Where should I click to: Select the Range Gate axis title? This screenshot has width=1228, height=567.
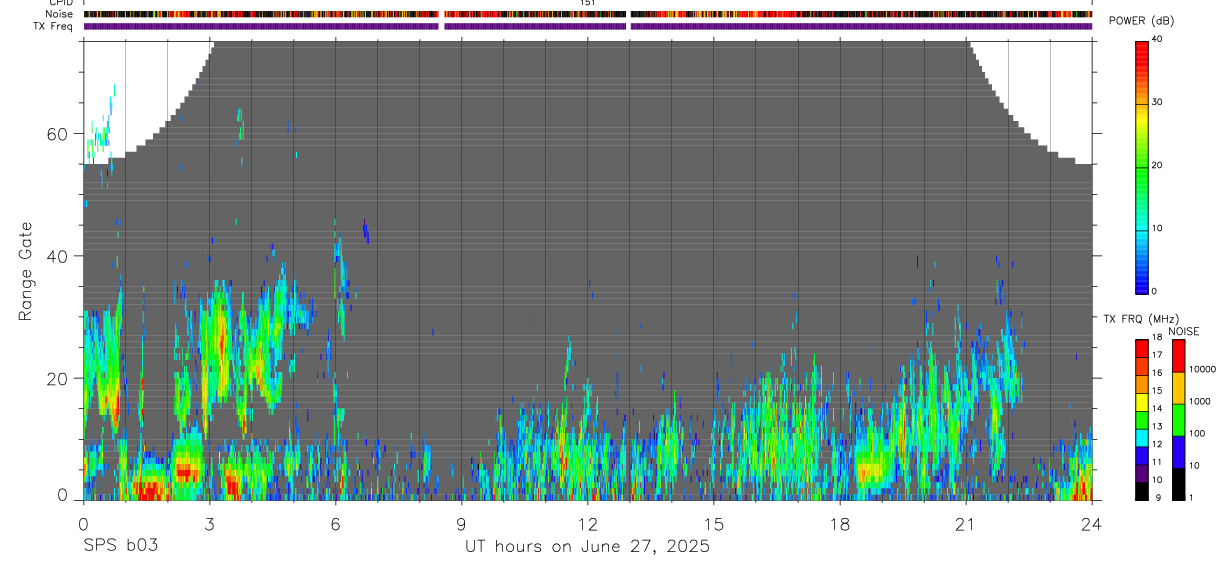pyautogui.click(x=27, y=272)
